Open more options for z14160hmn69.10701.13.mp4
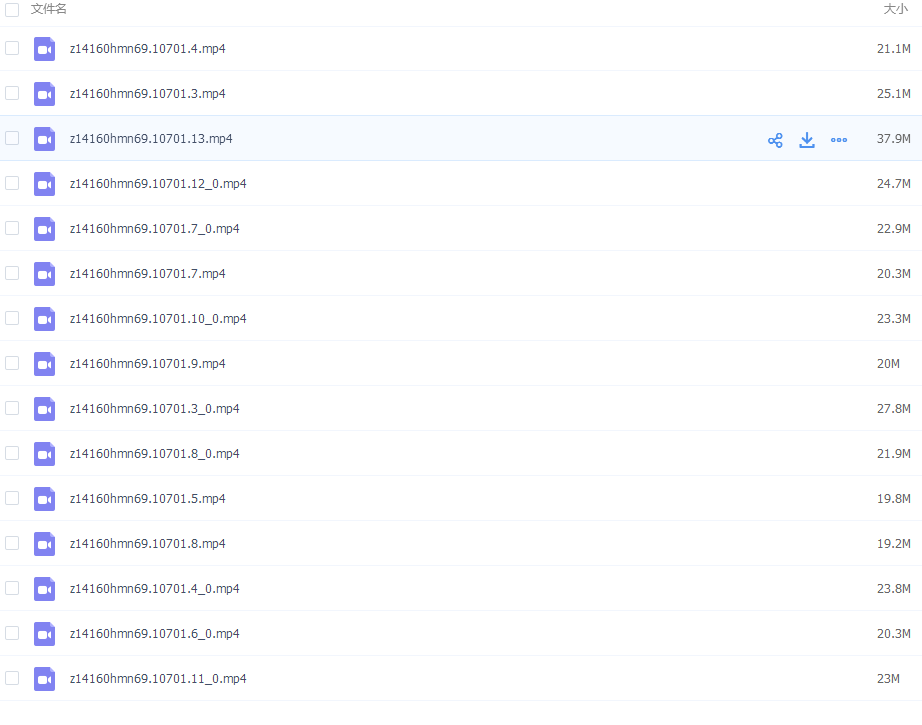The image size is (922, 725). (839, 140)
